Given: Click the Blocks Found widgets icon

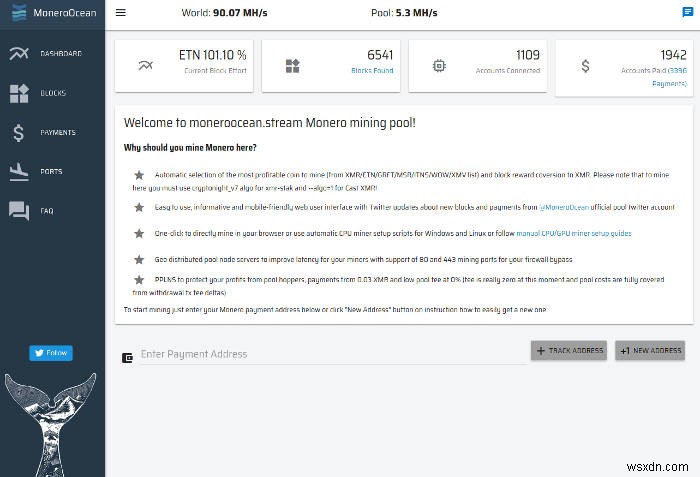Looking at the screenshot, I should coord(292,66).
